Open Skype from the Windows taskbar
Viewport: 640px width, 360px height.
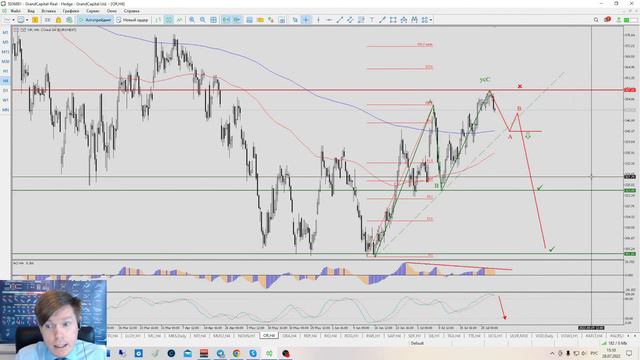(253, 353)
